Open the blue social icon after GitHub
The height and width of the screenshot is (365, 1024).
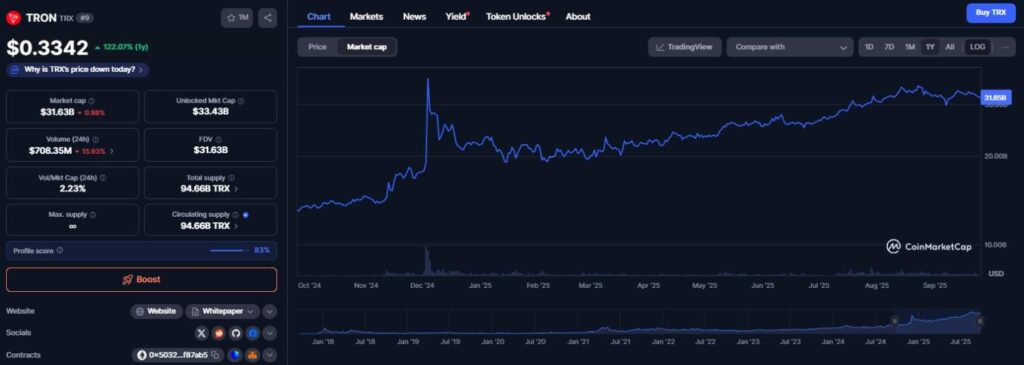[253, 333]
